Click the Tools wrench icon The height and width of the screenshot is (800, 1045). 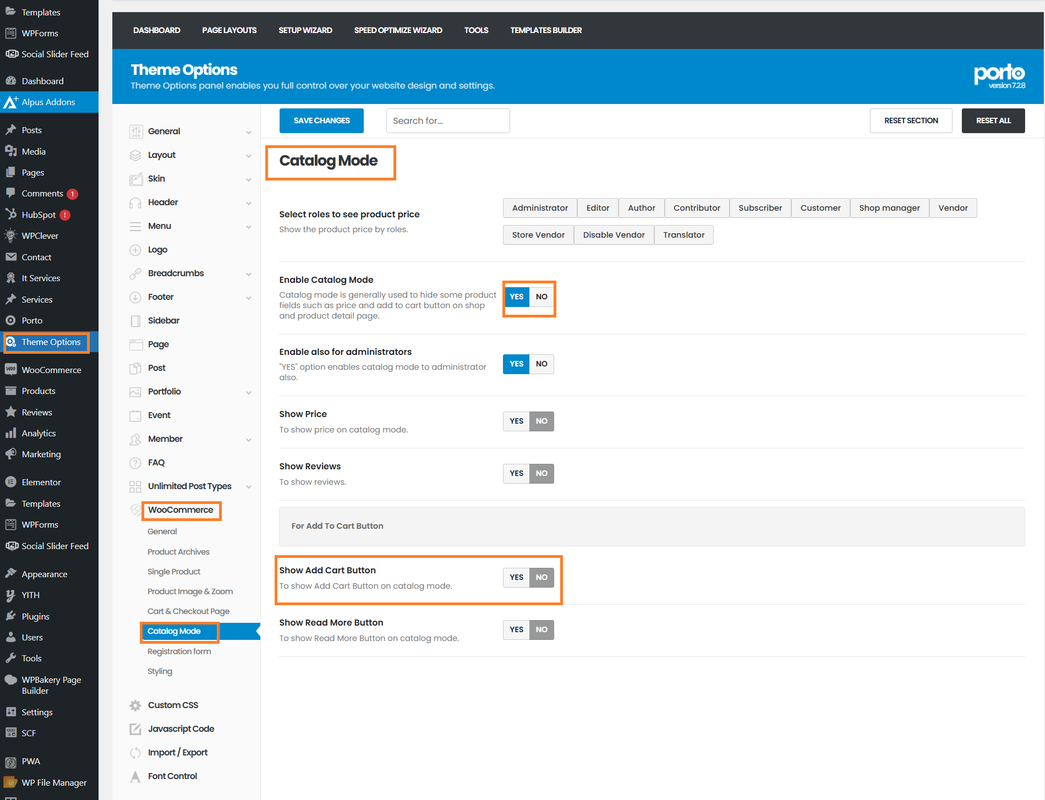[11, 658]
